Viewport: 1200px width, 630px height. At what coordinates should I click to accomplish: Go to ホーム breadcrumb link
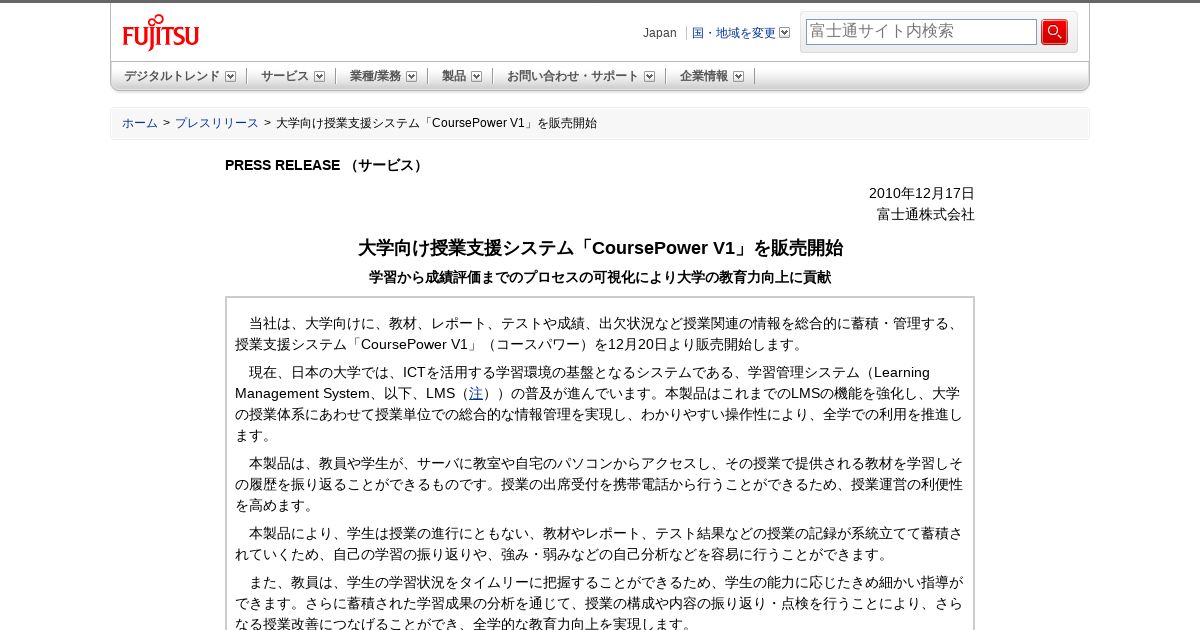pyautogui.click(x=140, y=123)
